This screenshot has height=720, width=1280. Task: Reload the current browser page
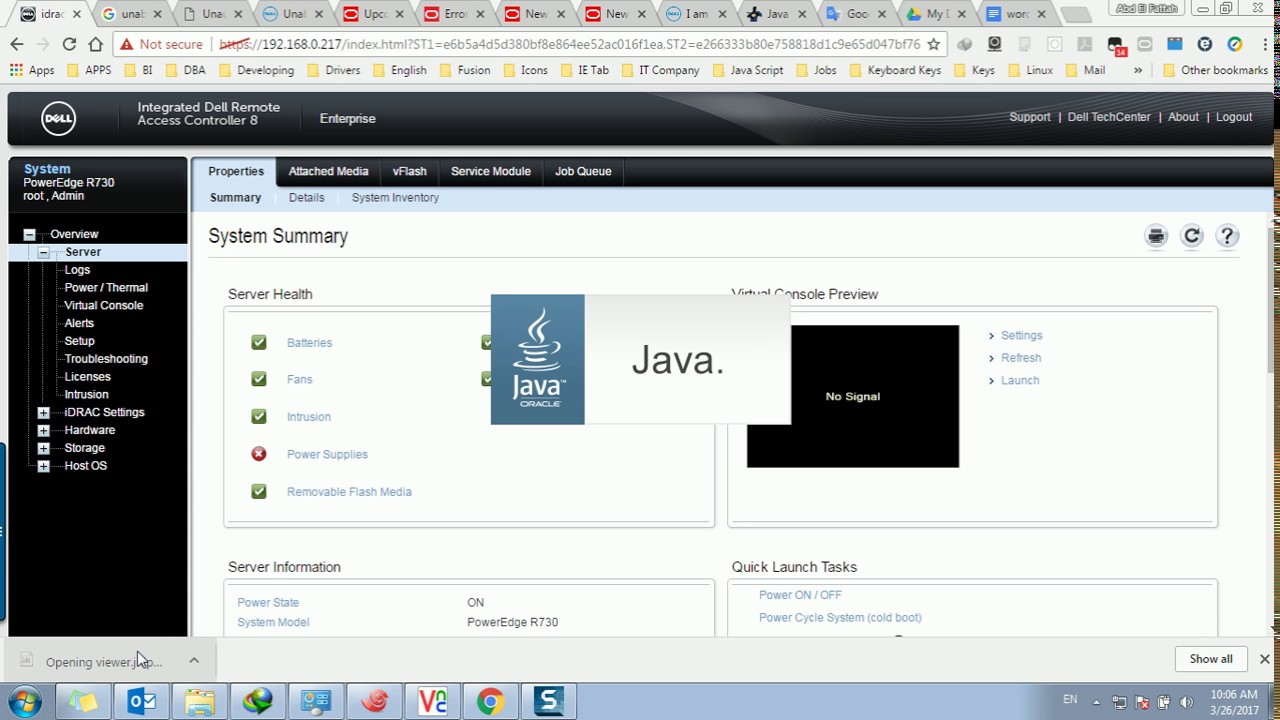69,44
